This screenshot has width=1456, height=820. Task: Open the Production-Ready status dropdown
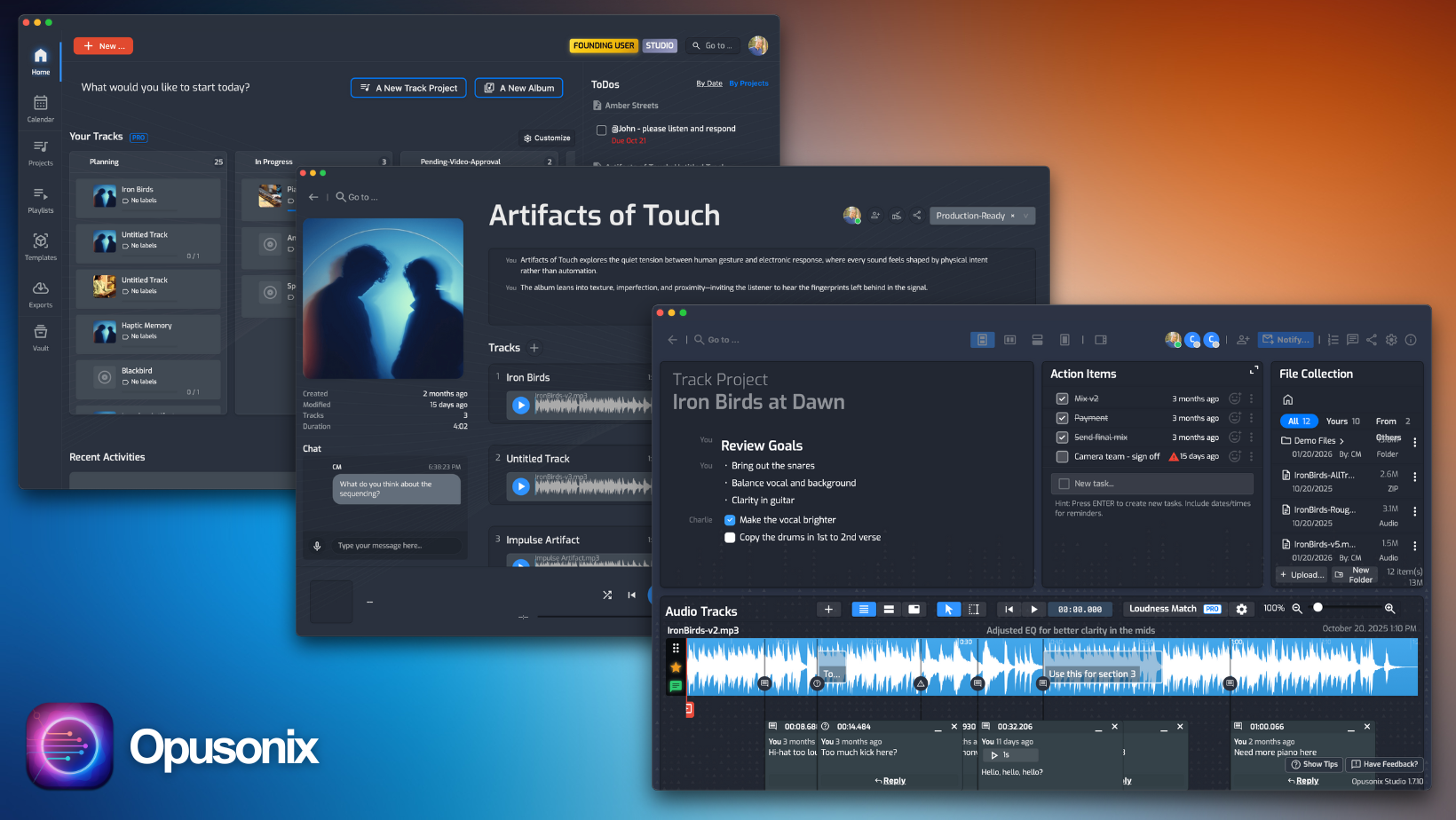coord(1025,216)
